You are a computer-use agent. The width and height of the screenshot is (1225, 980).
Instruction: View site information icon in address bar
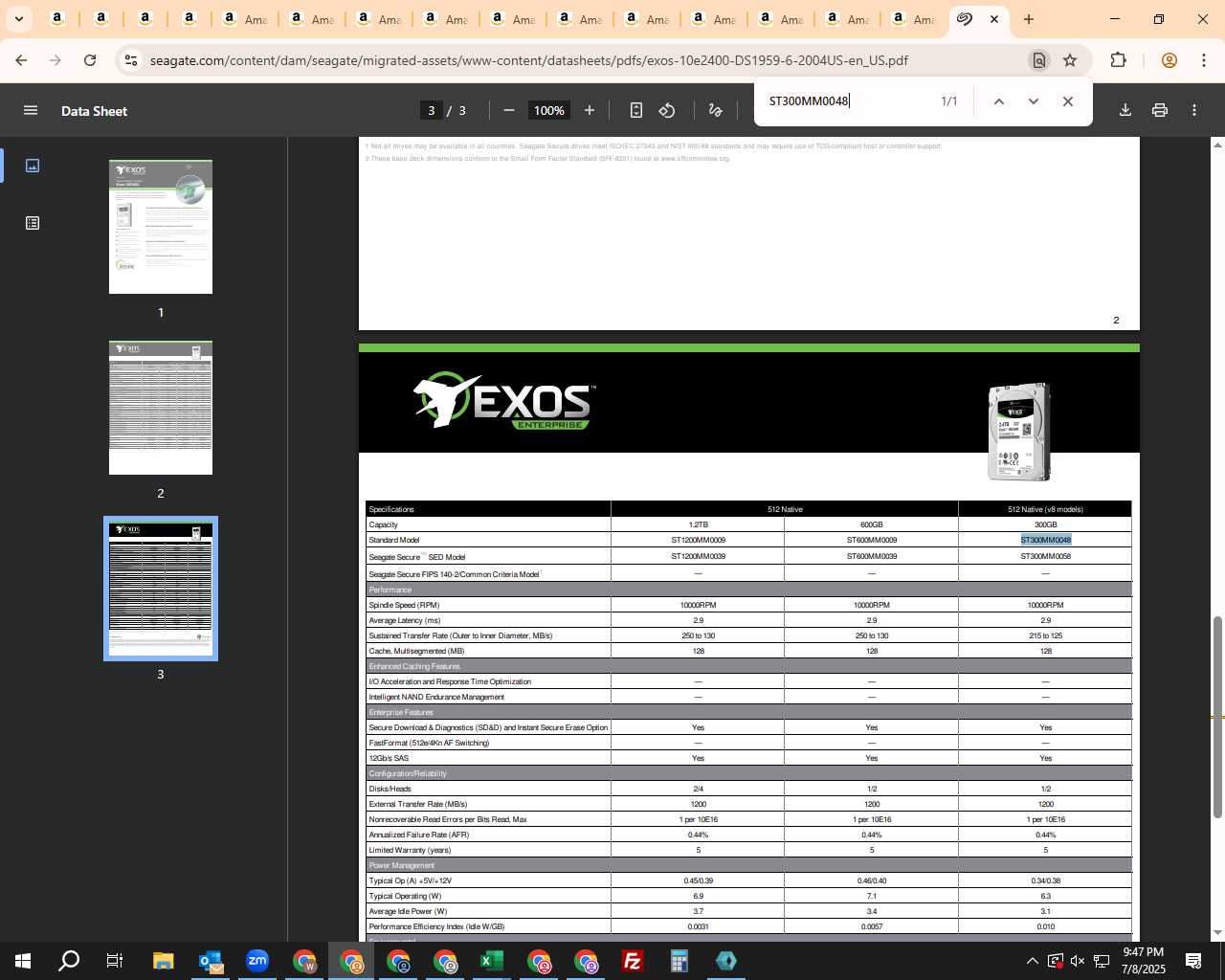[131, 60]
